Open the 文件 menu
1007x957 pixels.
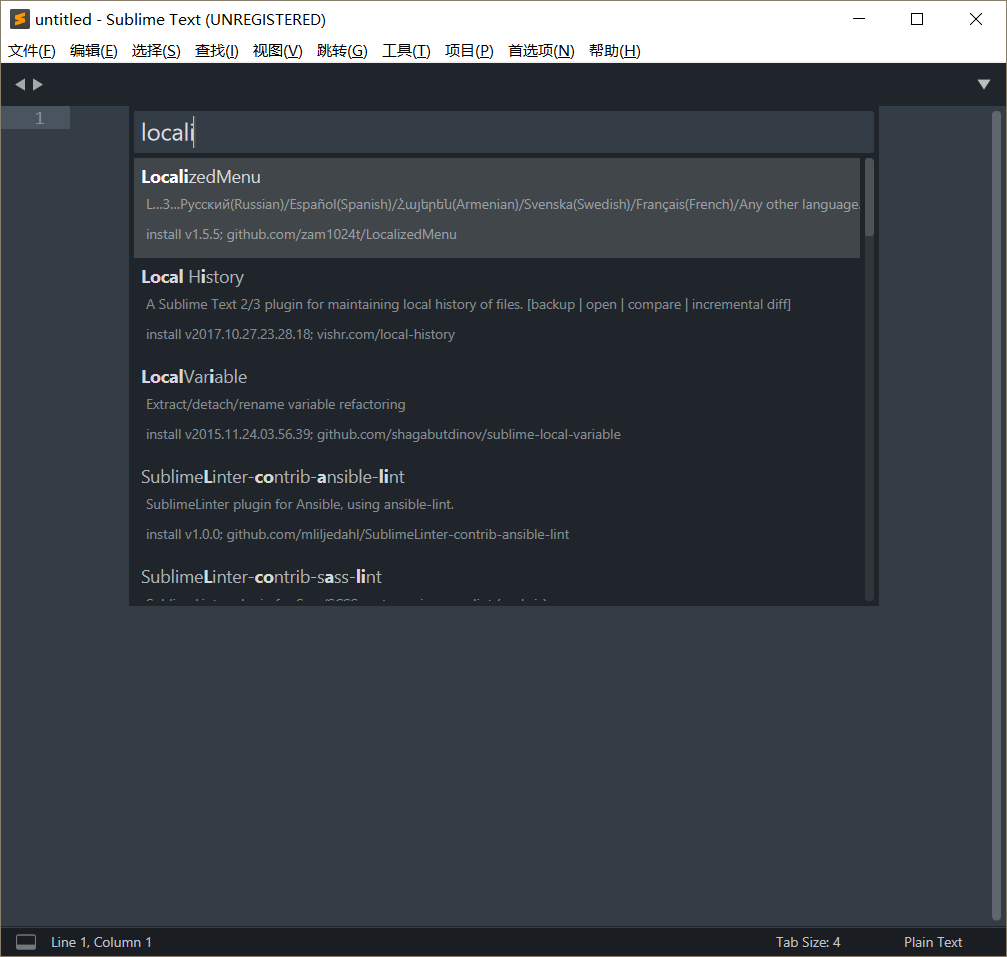pos(31,51)
